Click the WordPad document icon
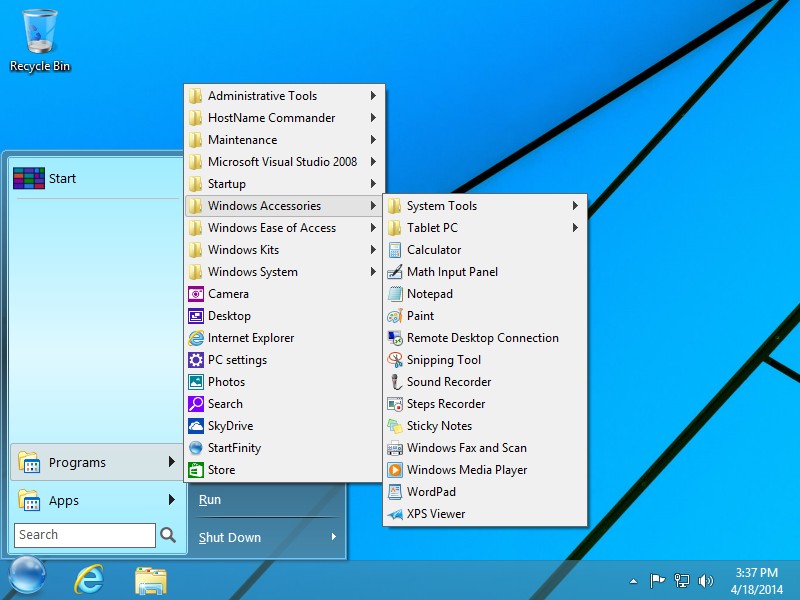 click(x=394, y=492)
